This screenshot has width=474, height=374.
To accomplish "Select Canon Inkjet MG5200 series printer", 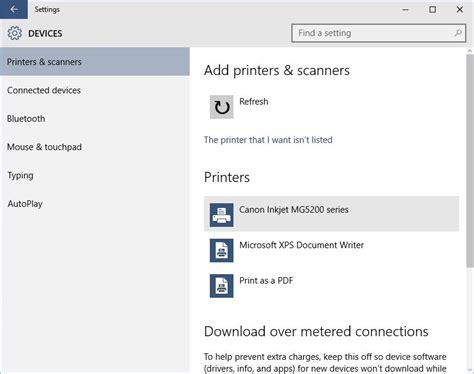I will click(x=331, y=214).
